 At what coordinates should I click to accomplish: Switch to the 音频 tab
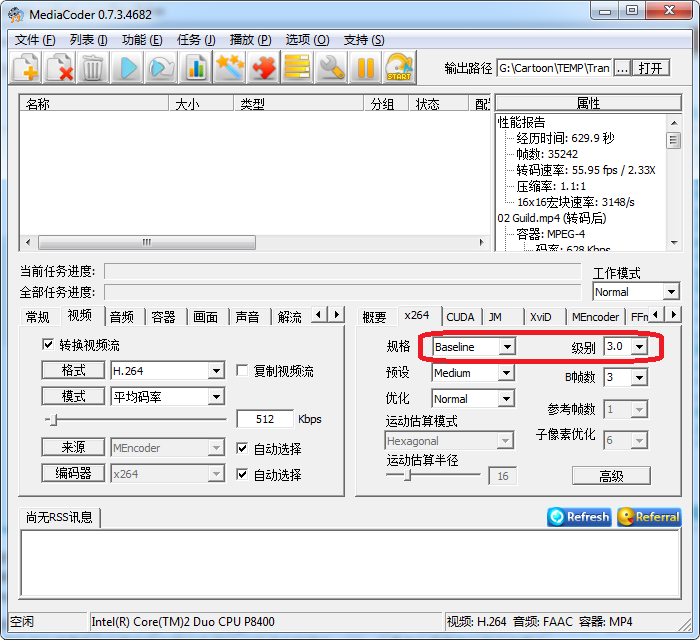pyautogui.click(x=121, y=317)
